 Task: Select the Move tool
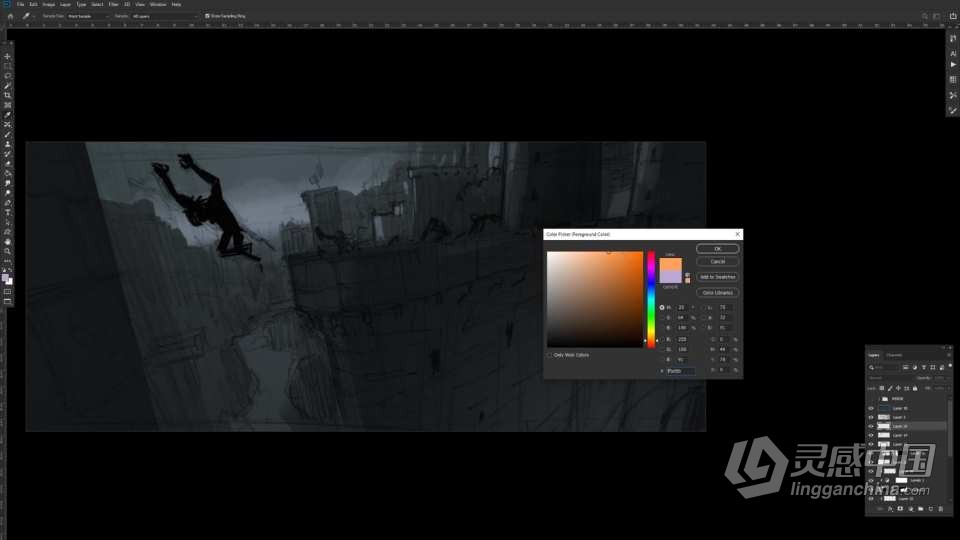coord(7,56)
